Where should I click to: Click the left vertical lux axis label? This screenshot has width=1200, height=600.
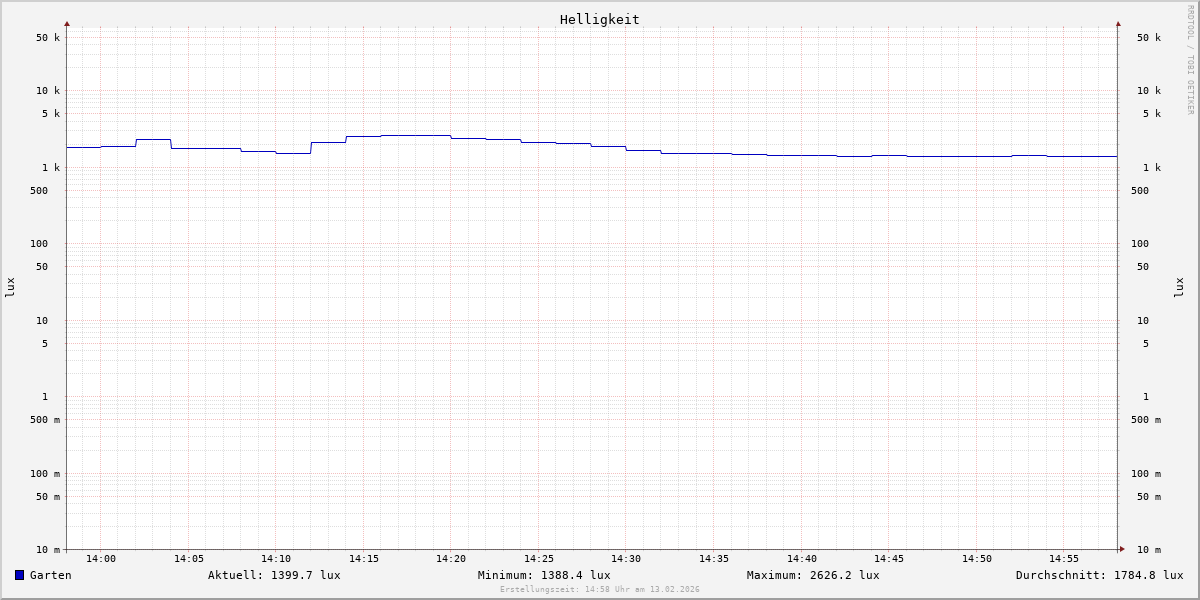point(10,287)
